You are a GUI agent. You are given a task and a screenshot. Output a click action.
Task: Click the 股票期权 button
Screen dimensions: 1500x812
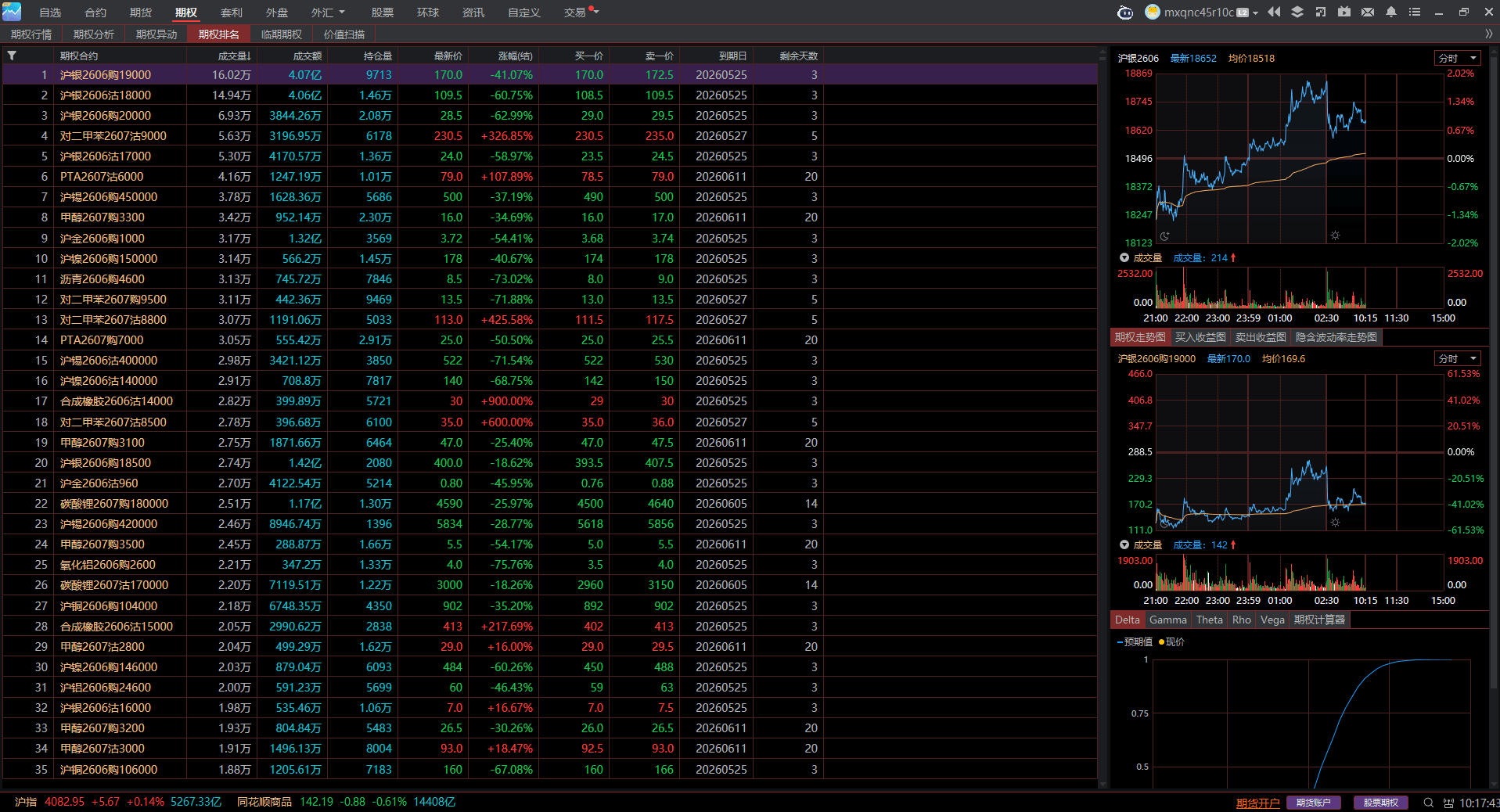(x=1380, y=803)
